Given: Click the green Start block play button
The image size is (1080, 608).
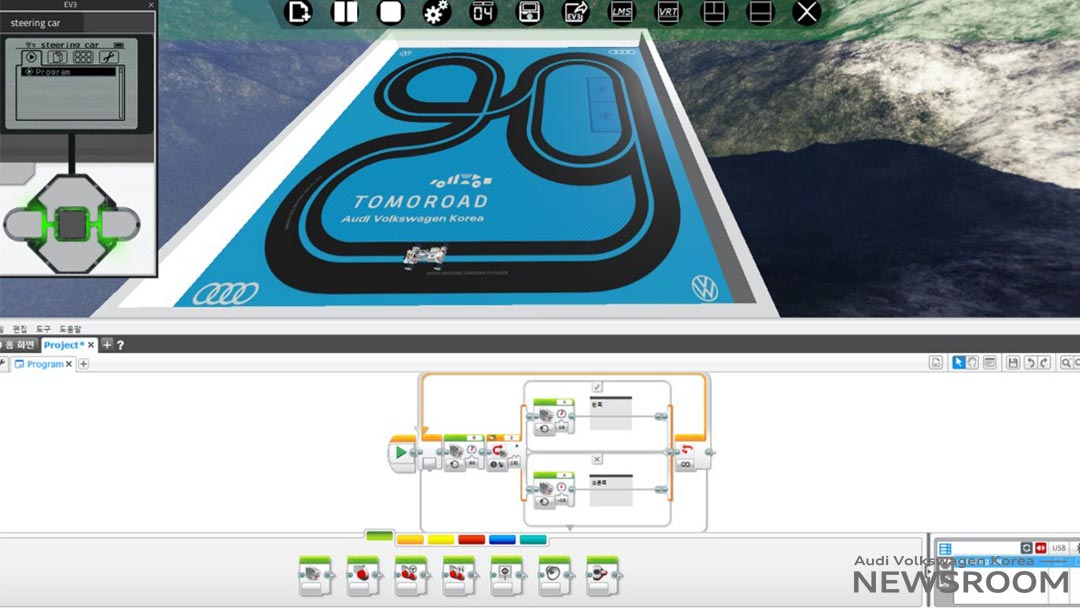Looking at the screenshot, I should (401, 452).
